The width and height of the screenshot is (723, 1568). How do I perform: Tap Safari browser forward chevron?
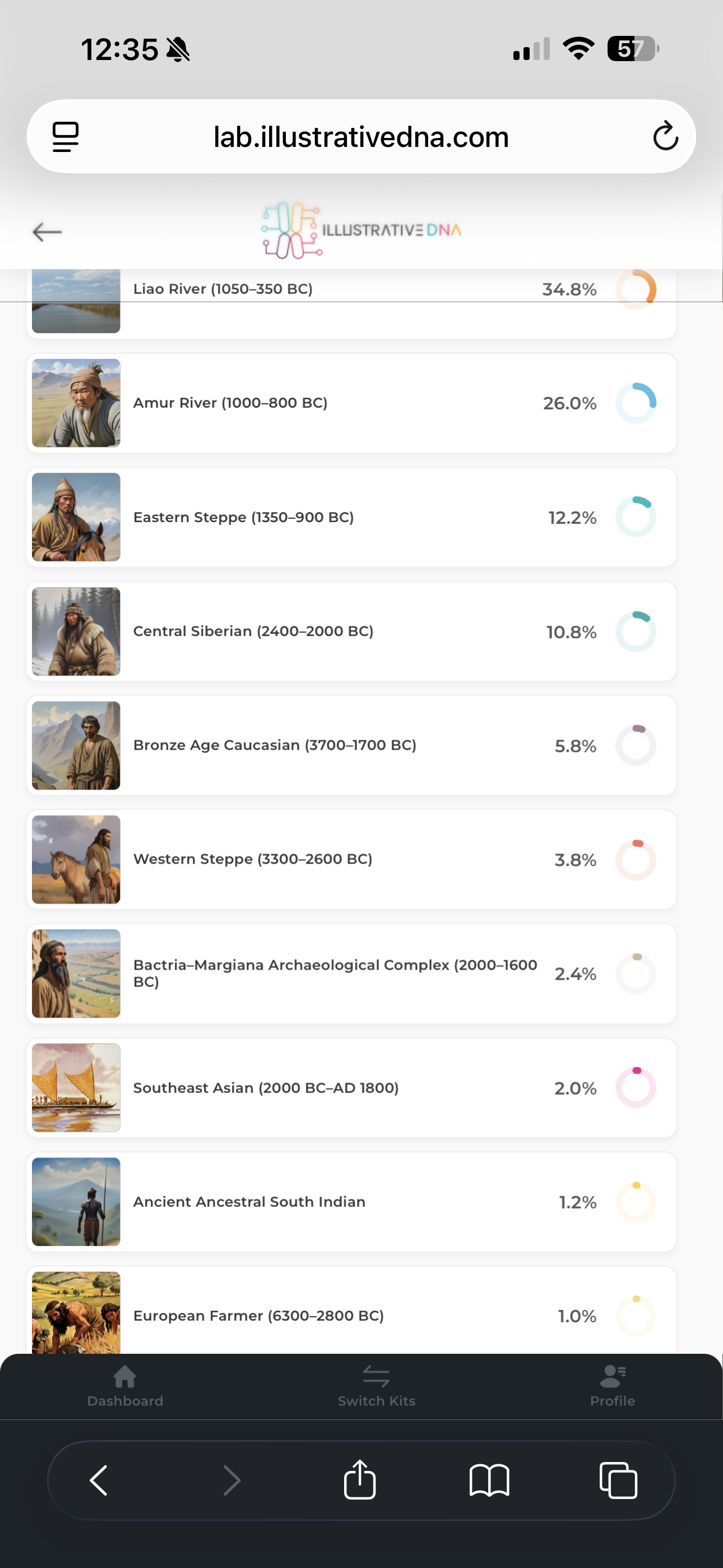(x=232, y=1480)
